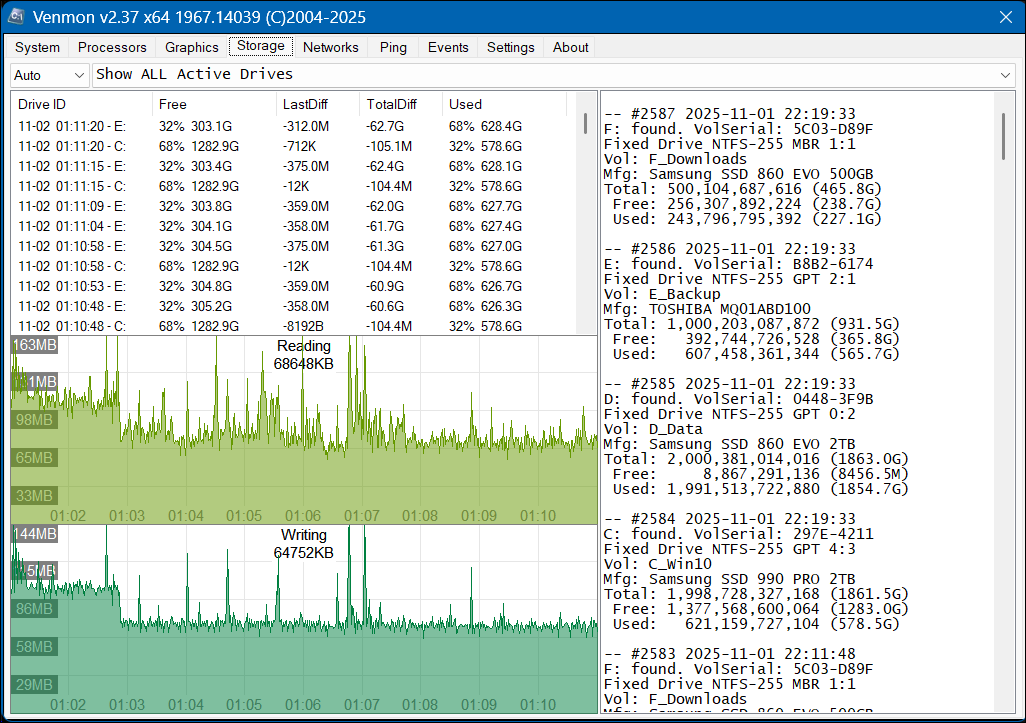
Task: View the Graphics tab
Action: [x=191, y=47]
